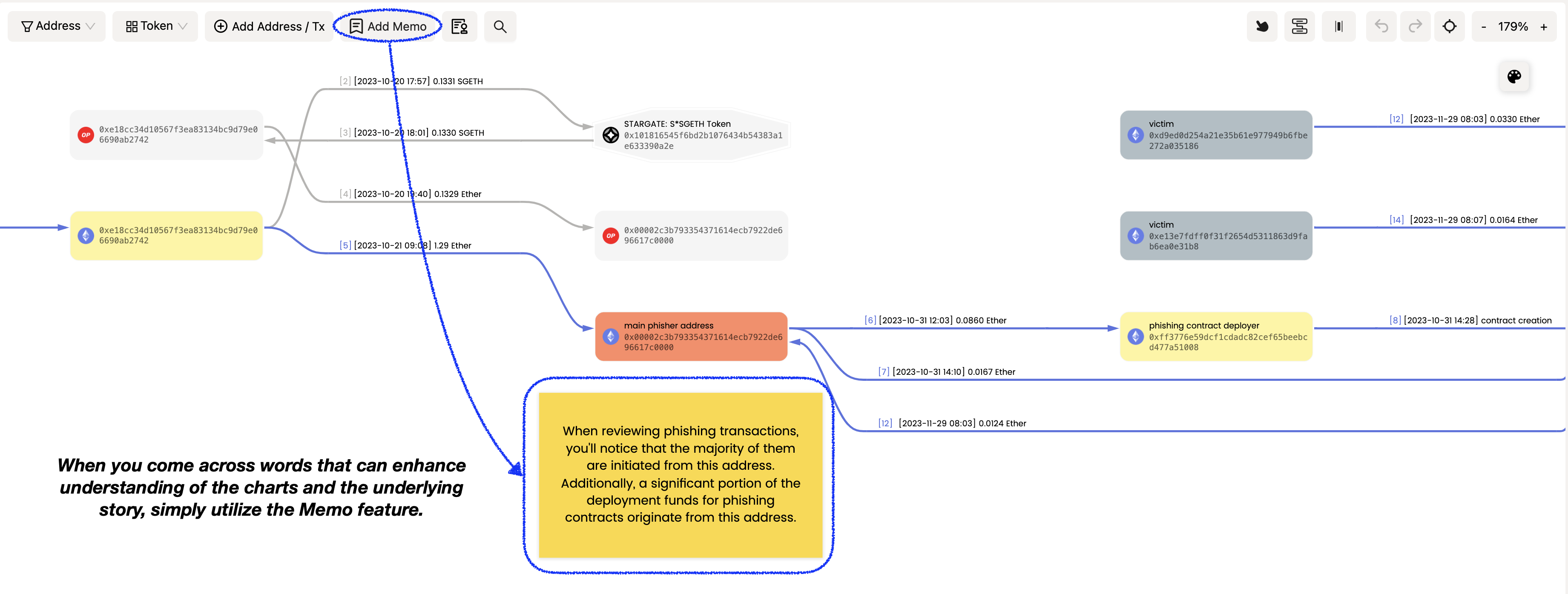Expand the Token filter dropdown

pyautogui.click(x=155, y=26)
